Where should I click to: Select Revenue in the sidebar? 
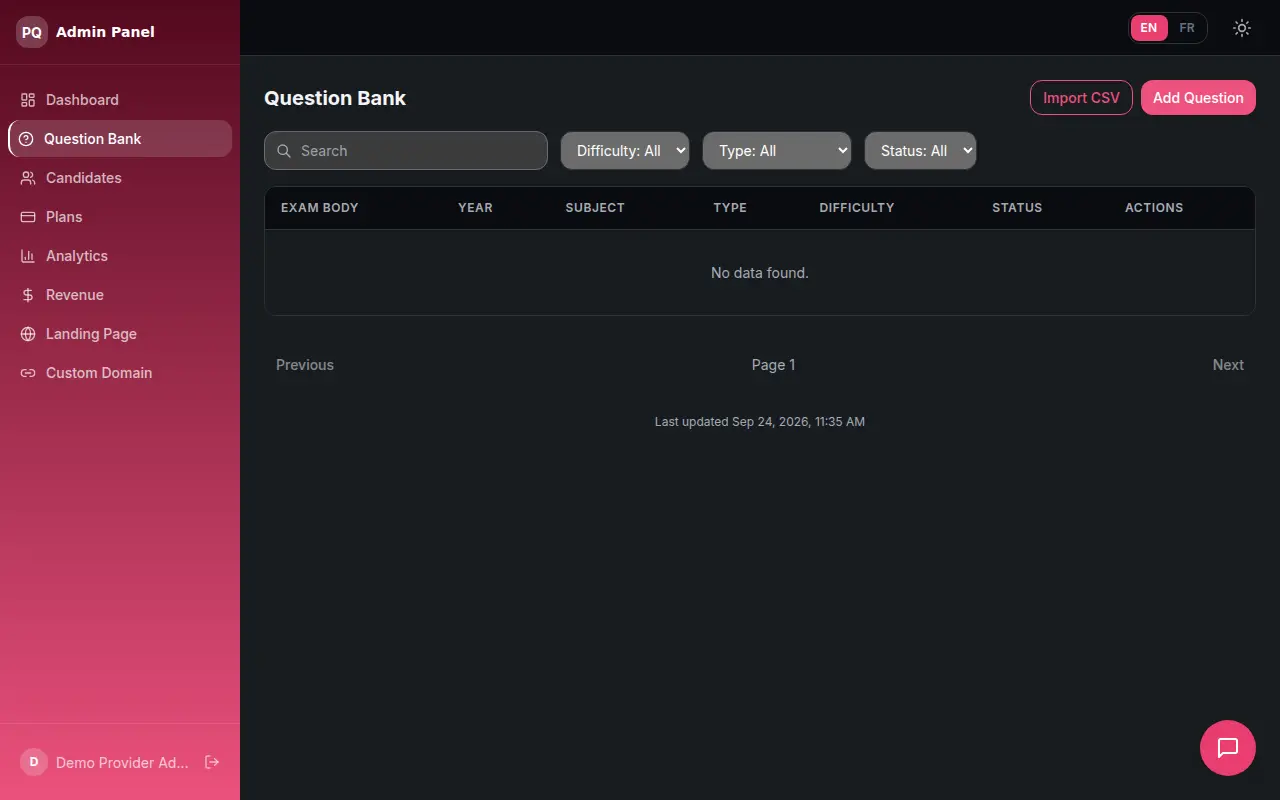[120, 295]
